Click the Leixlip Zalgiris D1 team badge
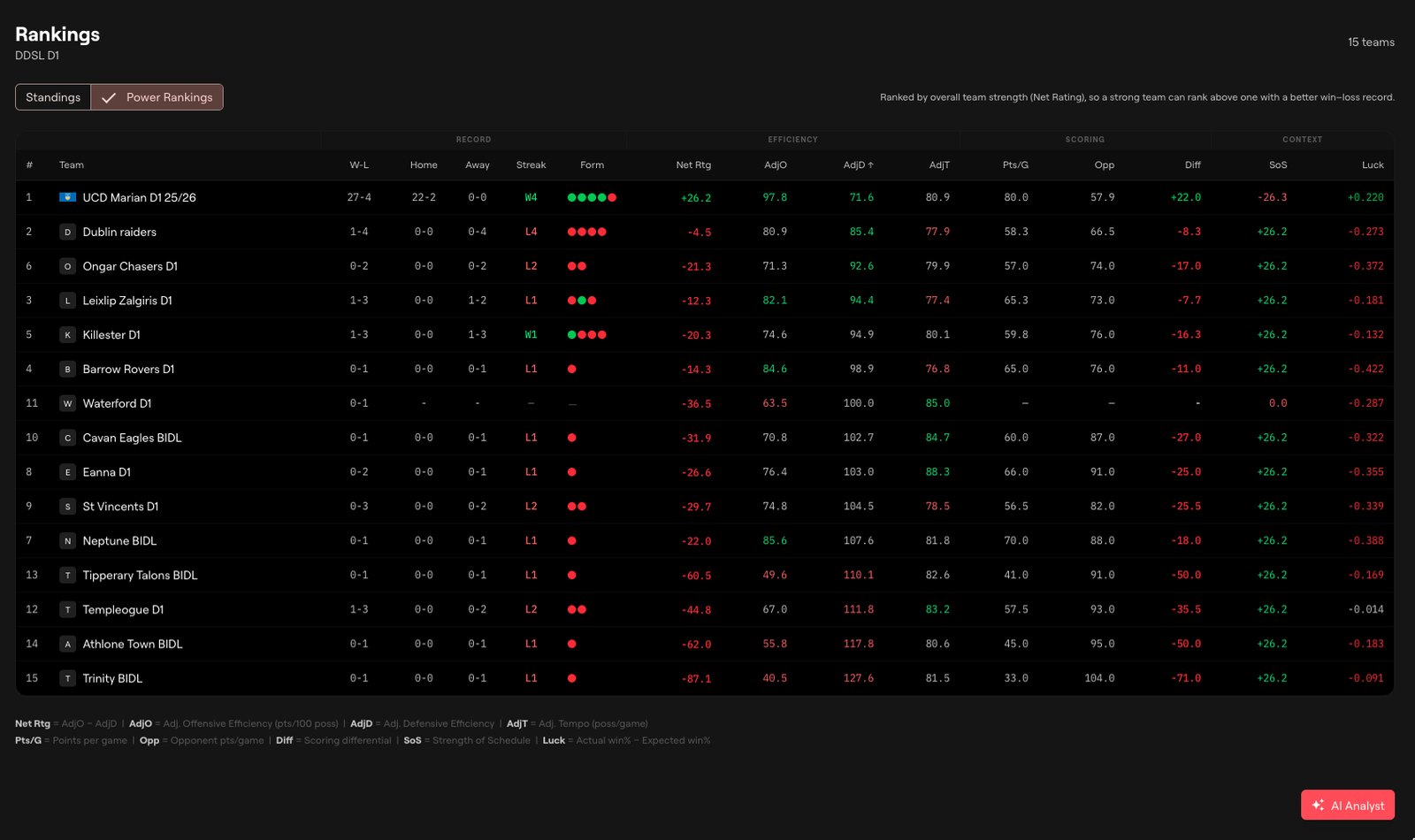1415x840 pixels. click(x=67, y=301)
